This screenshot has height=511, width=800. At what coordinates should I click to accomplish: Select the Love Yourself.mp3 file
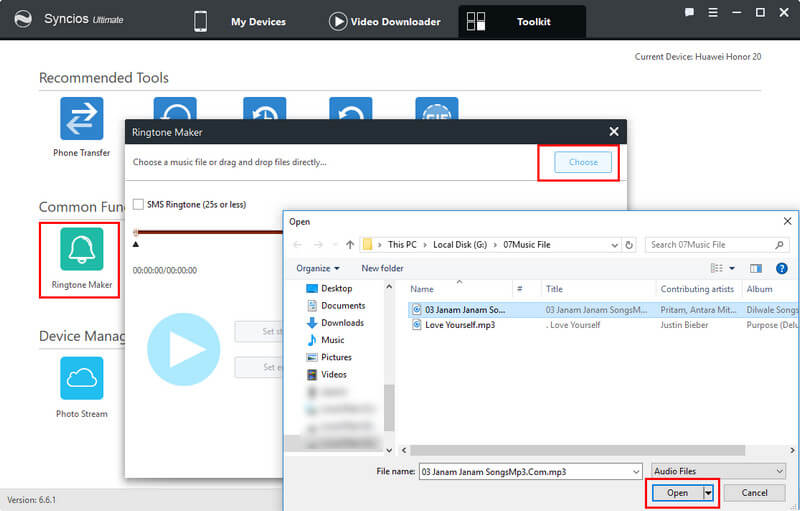[460, 325]
